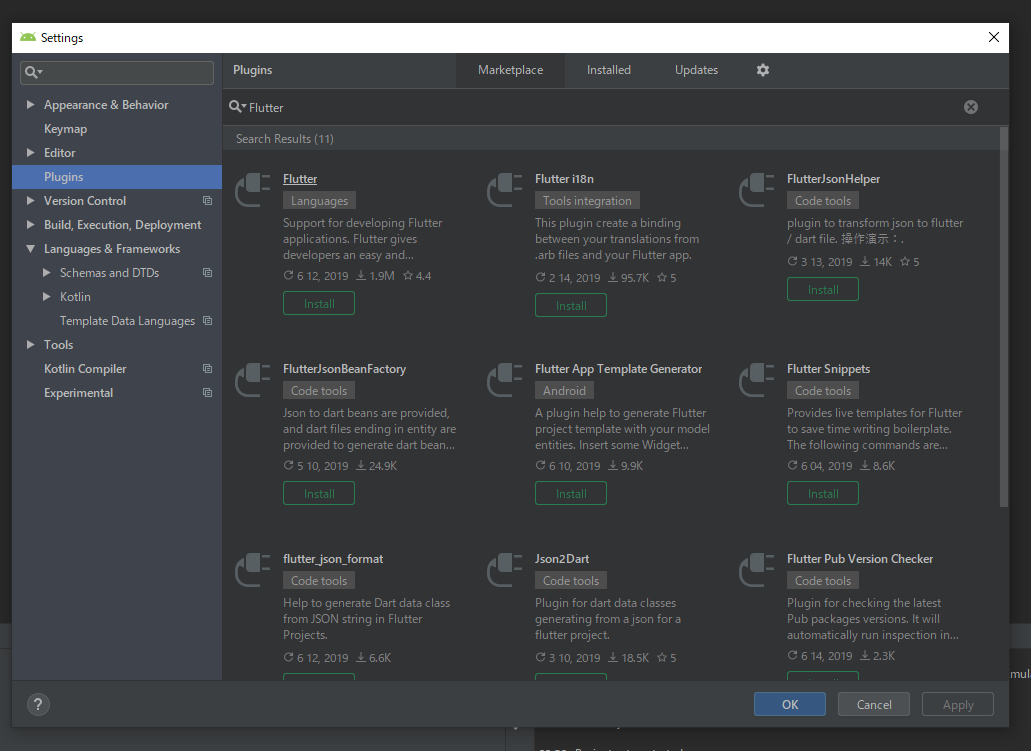Click the plugin results vertical scrollbar
The width and height of the screenshot is (1031, 751).
1003,316
